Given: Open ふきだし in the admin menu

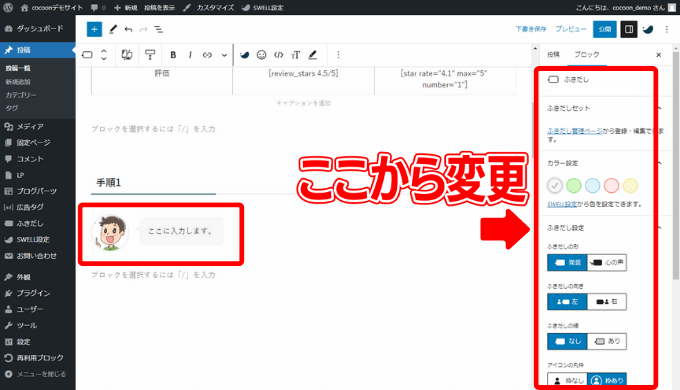Looking at the screenshot, I should click(x=38, y=223).
